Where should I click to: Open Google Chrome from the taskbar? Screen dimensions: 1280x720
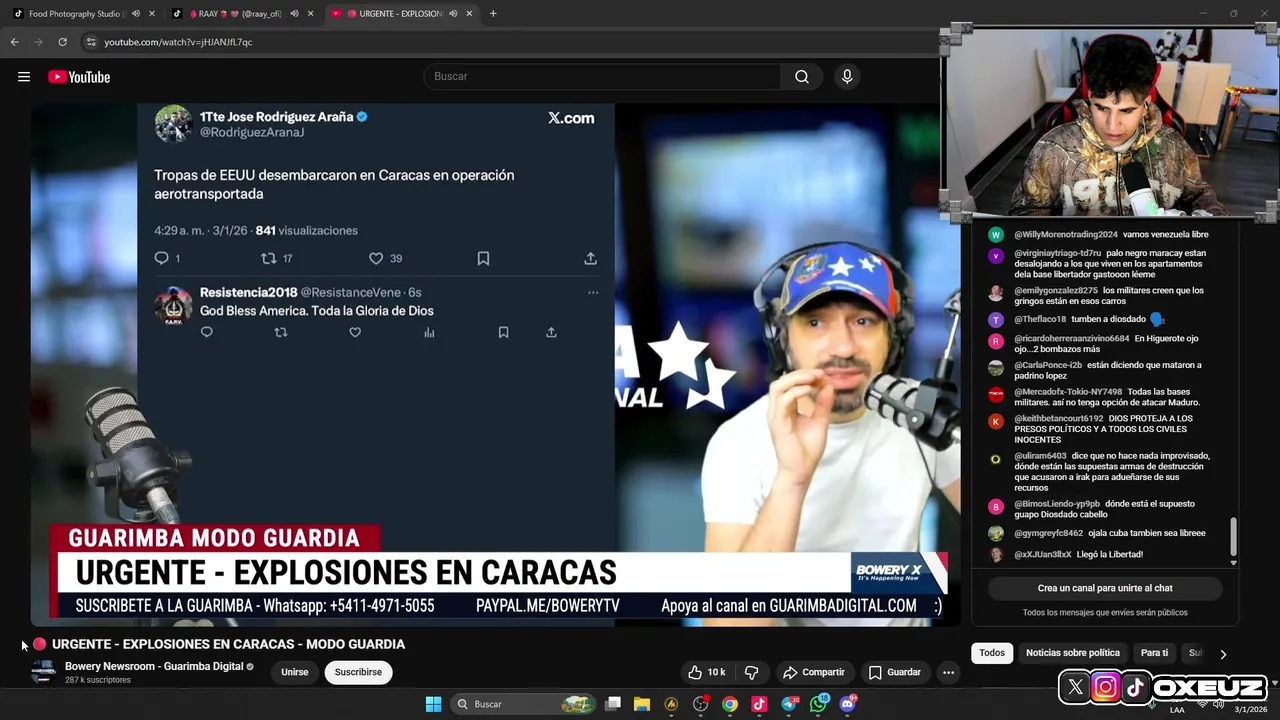pyautogui.click(x=730, y=704)
